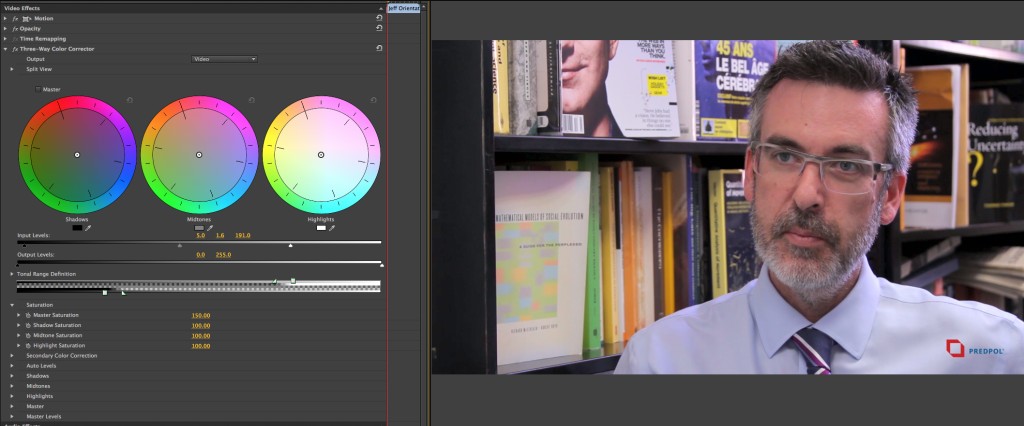1024x426 pixels.
Task: Reset the Three-Way Color Corrector effect
Action: (x=379, y=48)
